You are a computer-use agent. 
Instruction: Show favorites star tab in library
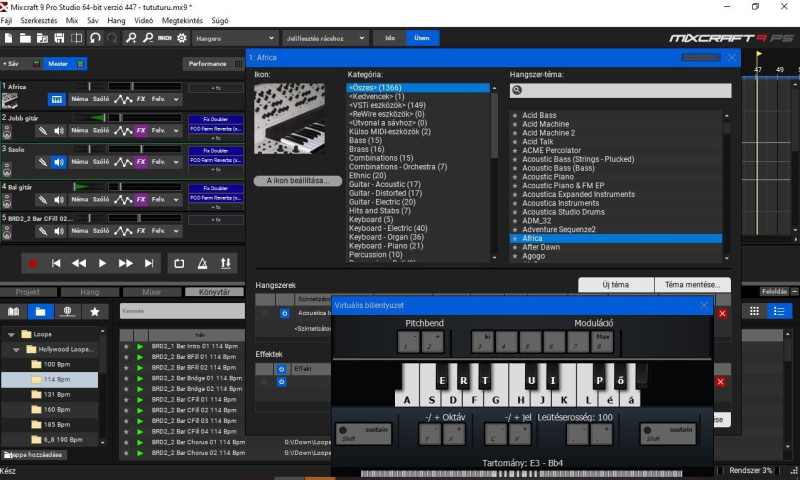tap(95, 312)
